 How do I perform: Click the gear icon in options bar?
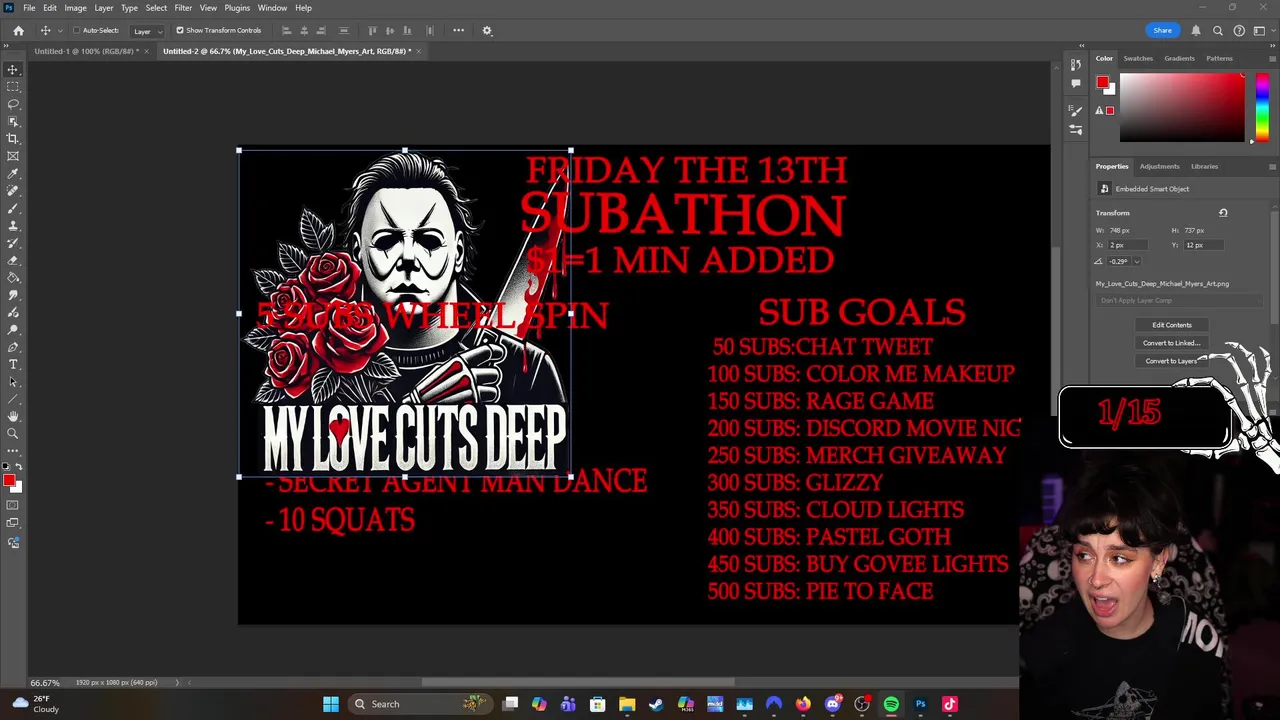[487, 30]
